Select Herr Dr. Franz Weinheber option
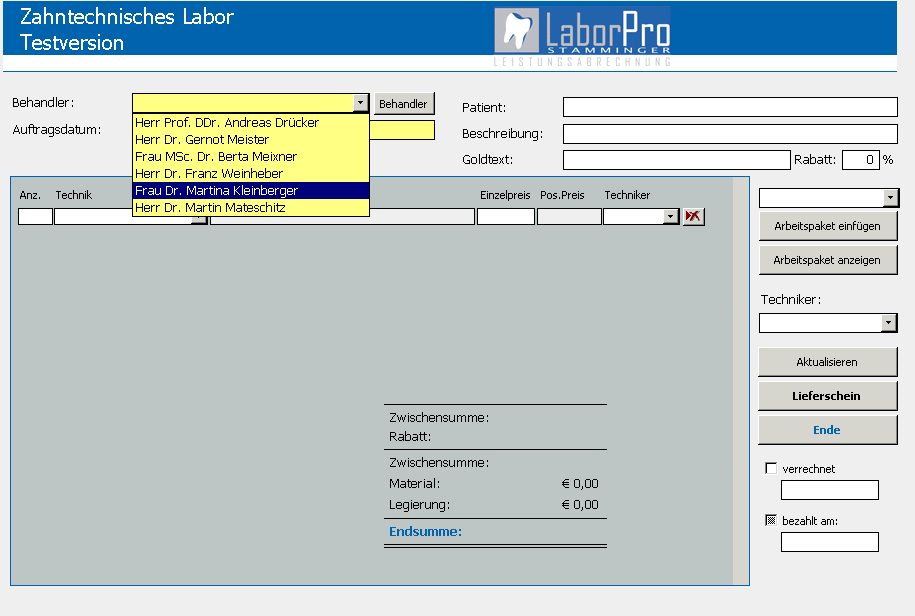This screenshot has width=915, height=616. [209, 174]
